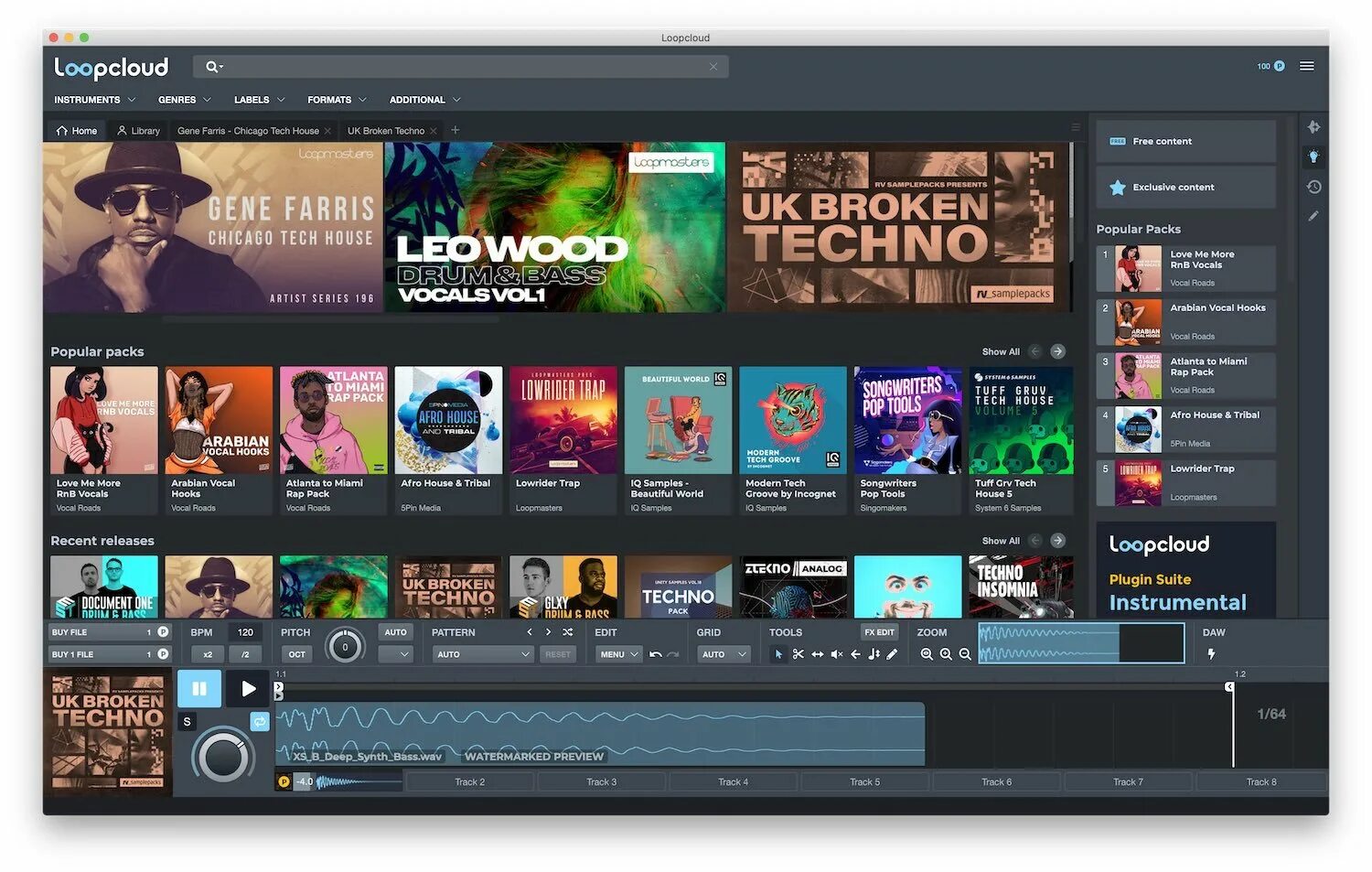
Task: Select the pencil draw tool
Action: tap(892, 654)
